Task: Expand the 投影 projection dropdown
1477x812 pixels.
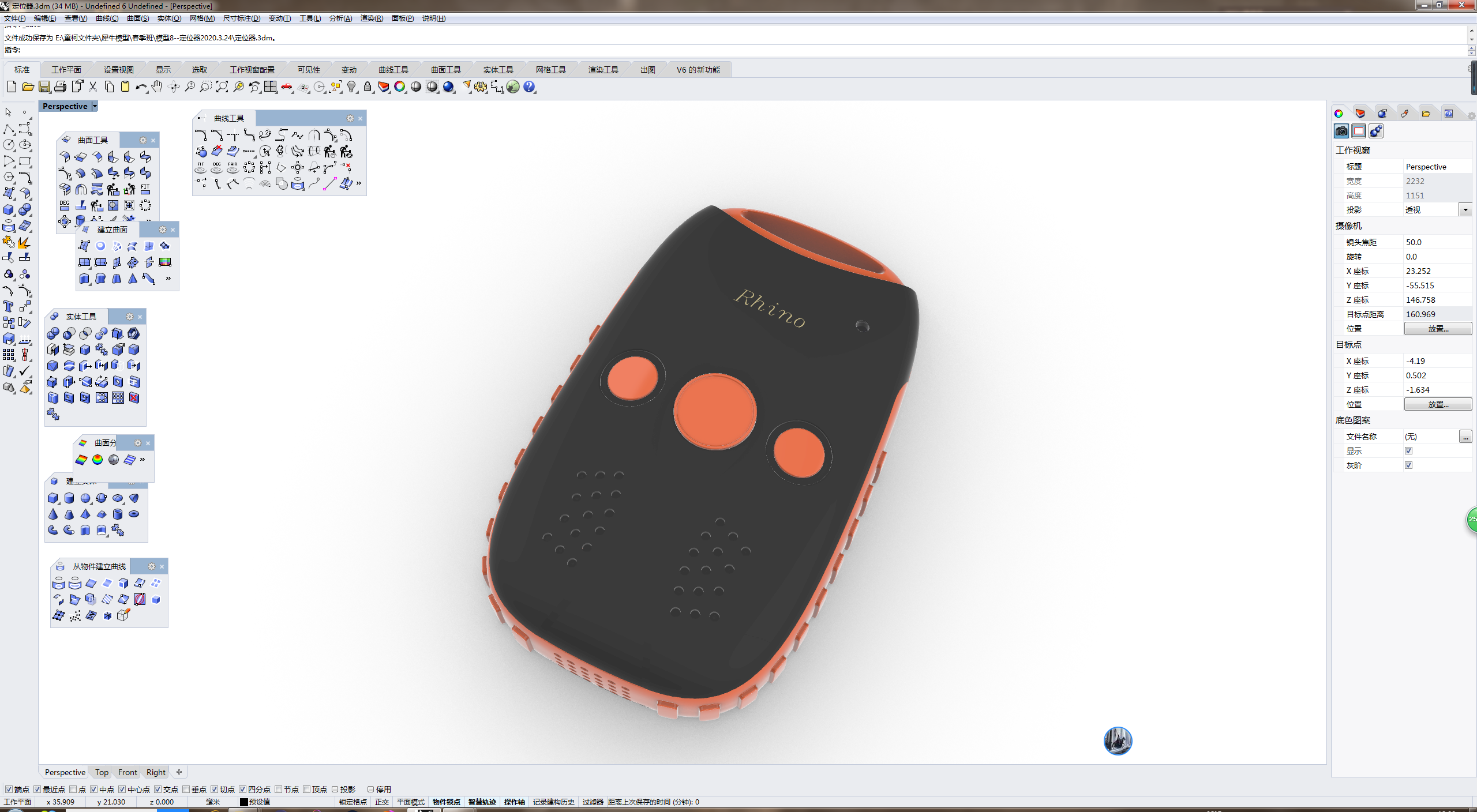Action: pos(1465,210)
